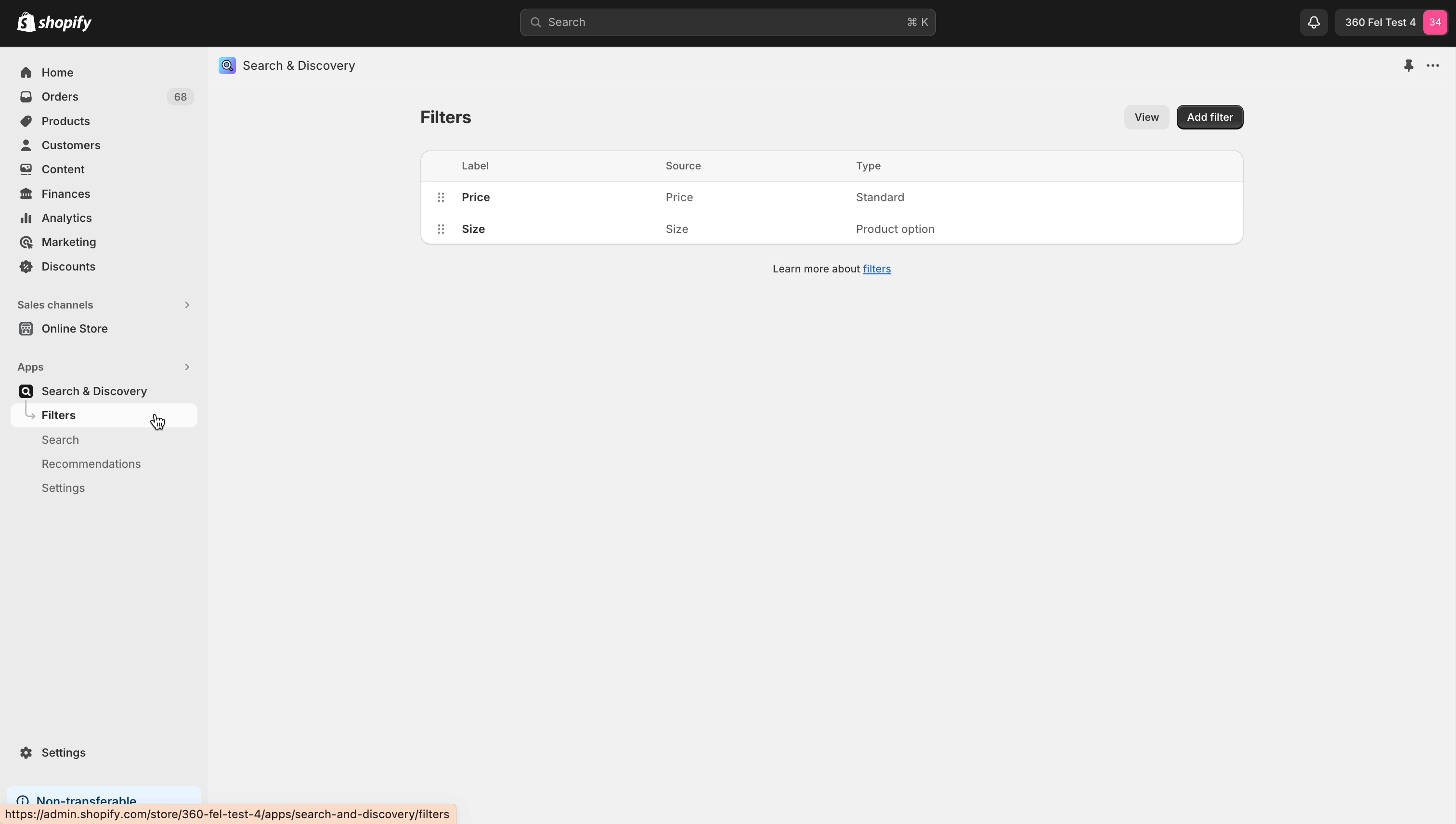The width and height of the screenshot is (1456, 824).
Task: Click the Label column header
Action: (475, 166)
